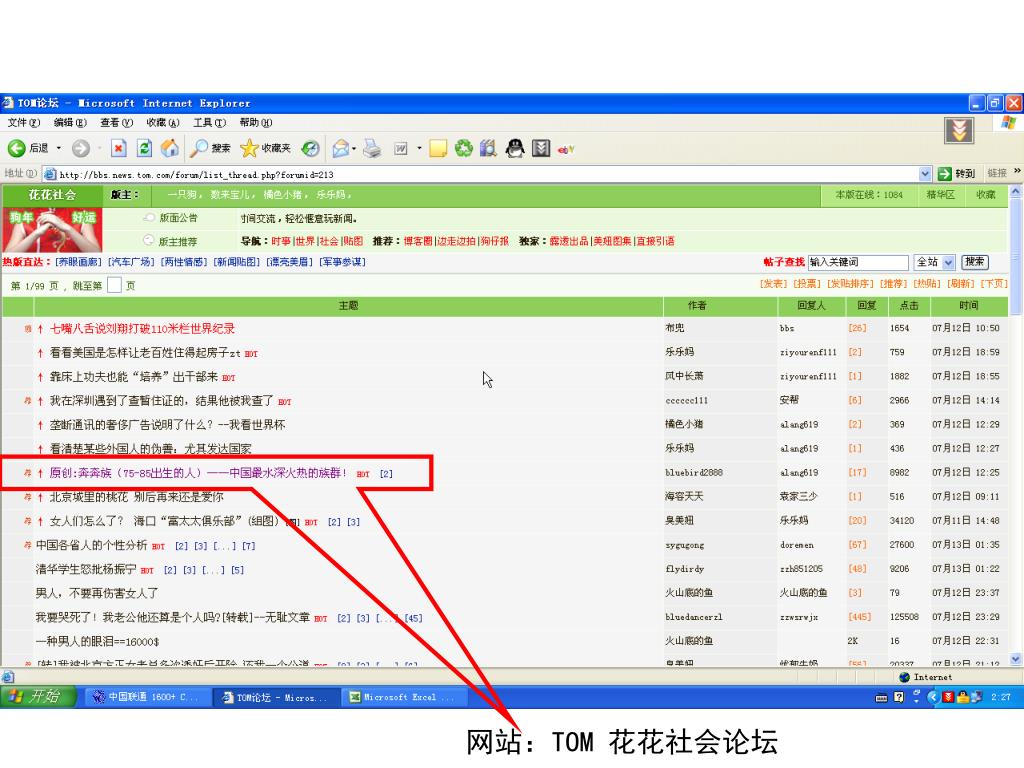
Task: Click the [发表] new post link
Action: [x=773, y=284]
